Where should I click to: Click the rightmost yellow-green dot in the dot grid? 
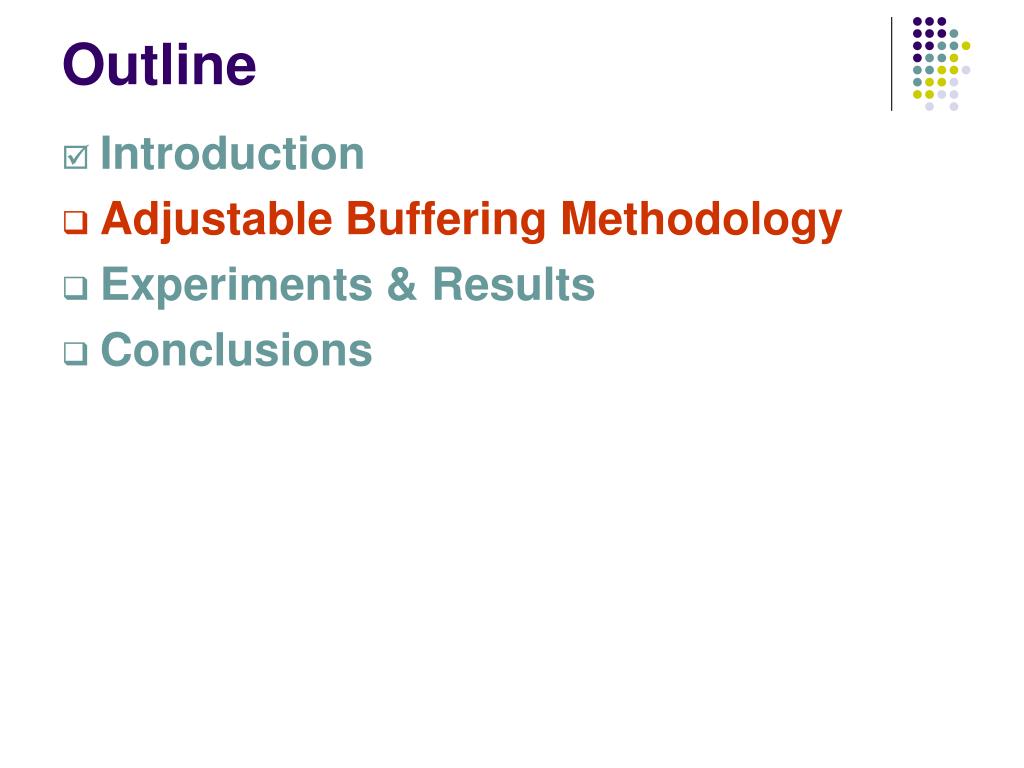point(966,46)
